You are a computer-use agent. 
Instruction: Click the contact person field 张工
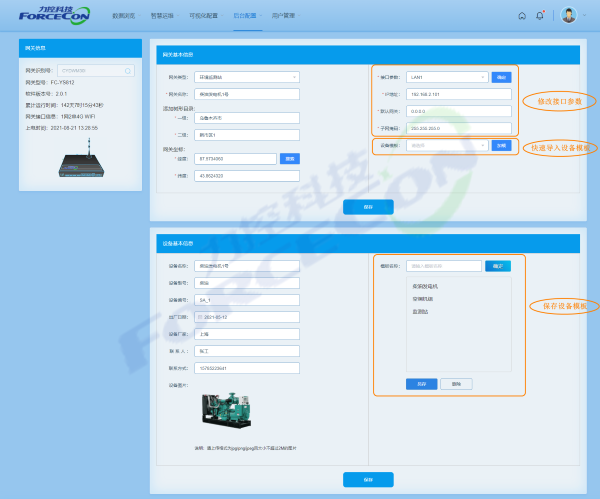(x=247, y=351)
